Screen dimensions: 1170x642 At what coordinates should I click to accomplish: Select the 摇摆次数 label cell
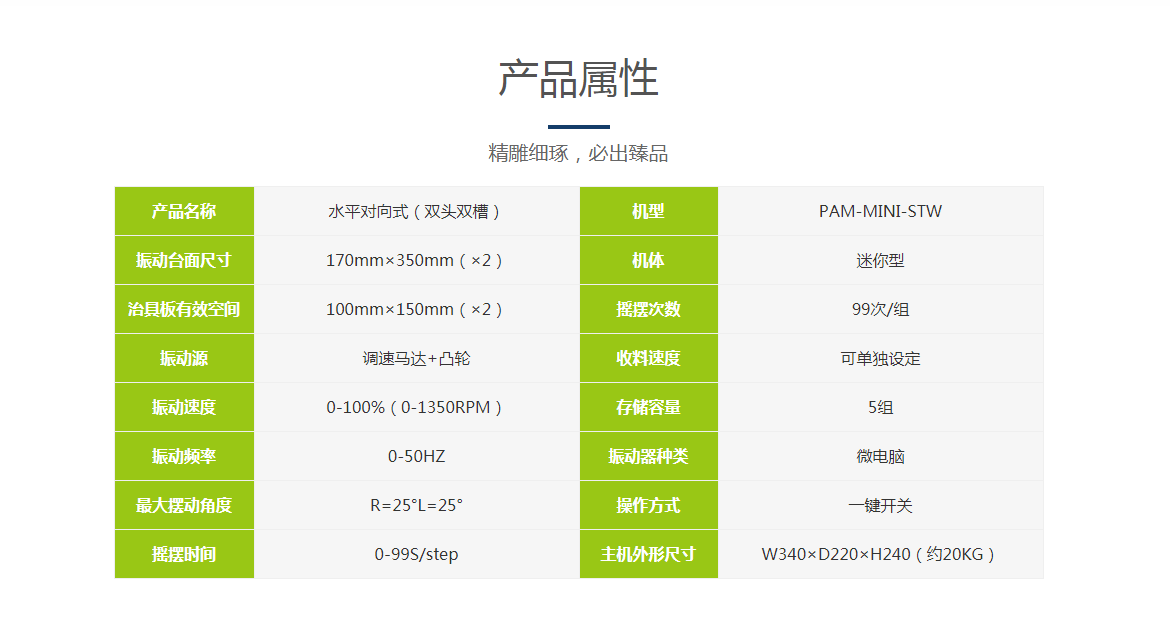point(648,309)
